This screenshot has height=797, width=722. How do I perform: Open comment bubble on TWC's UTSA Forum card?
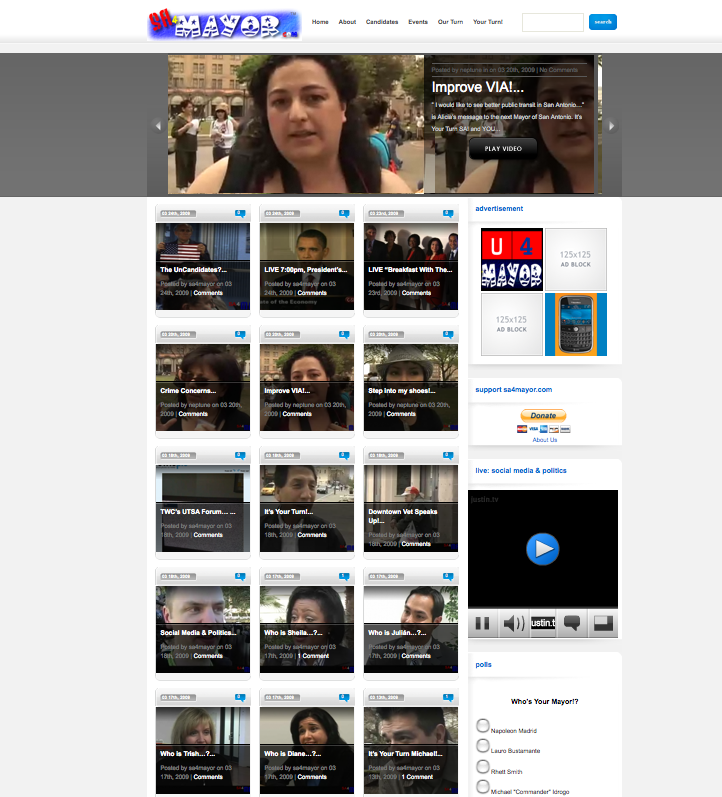pos(240,455)
